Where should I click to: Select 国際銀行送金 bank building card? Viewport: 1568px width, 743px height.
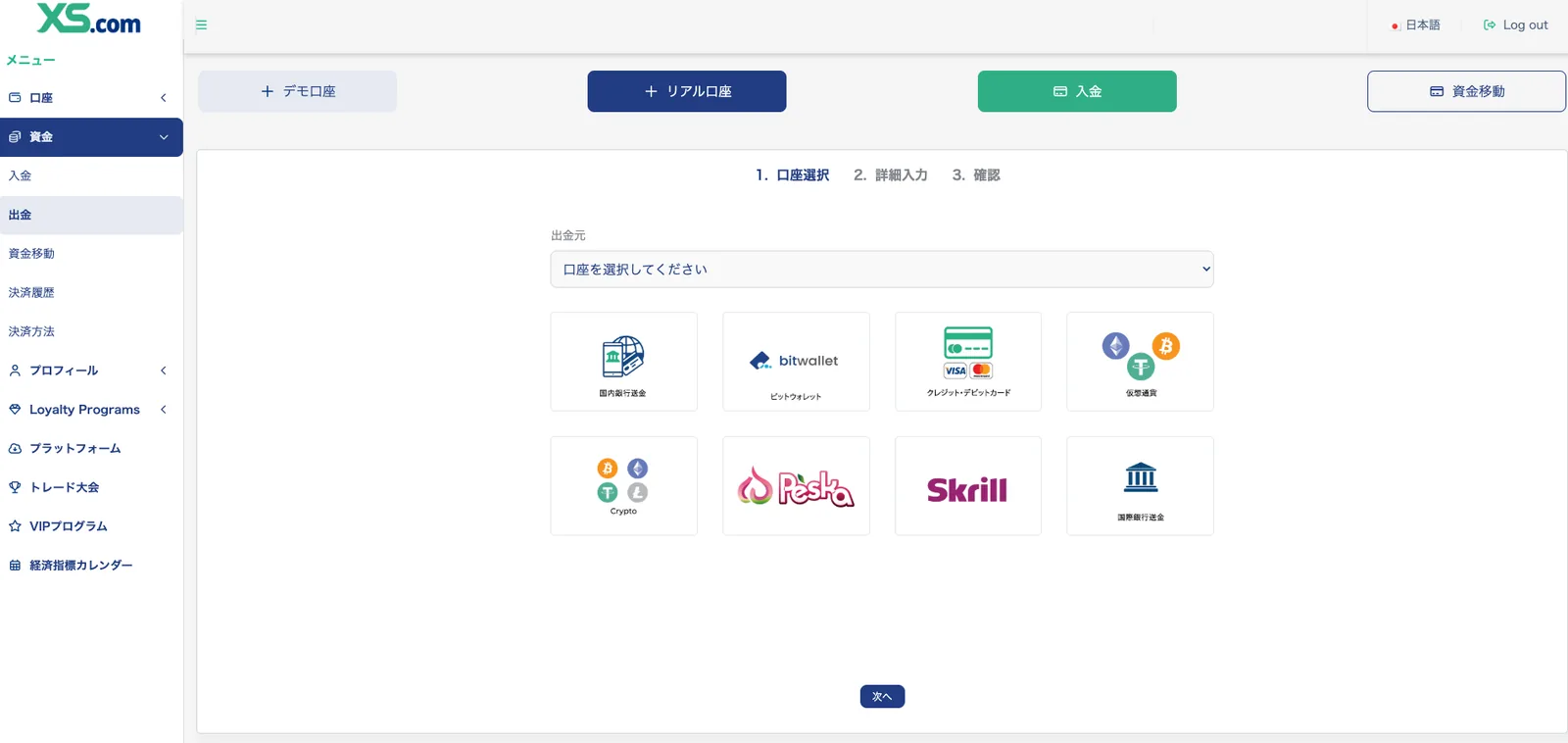coord(1140,486)
